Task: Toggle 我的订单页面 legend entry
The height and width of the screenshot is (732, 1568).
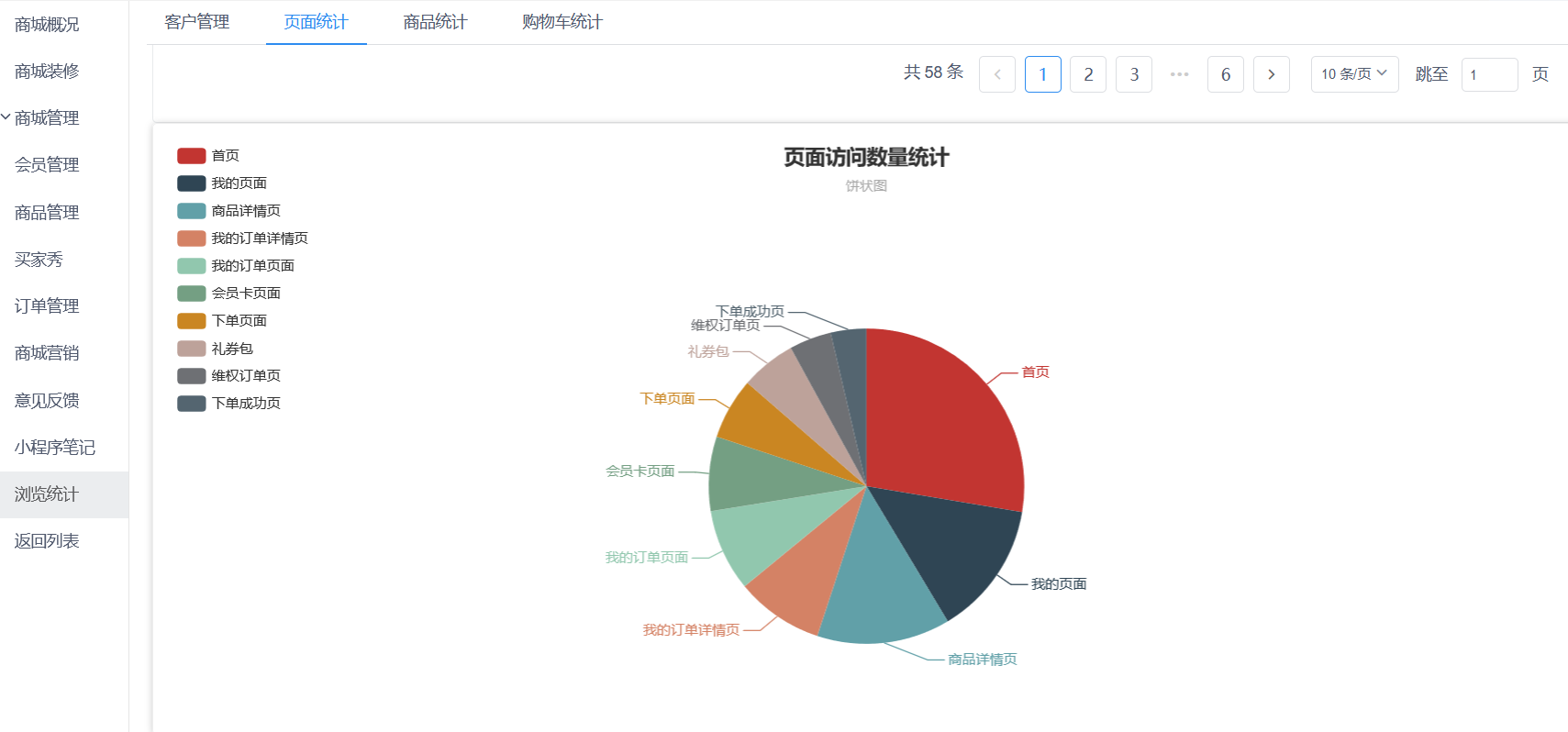Action: pos(236,266)
